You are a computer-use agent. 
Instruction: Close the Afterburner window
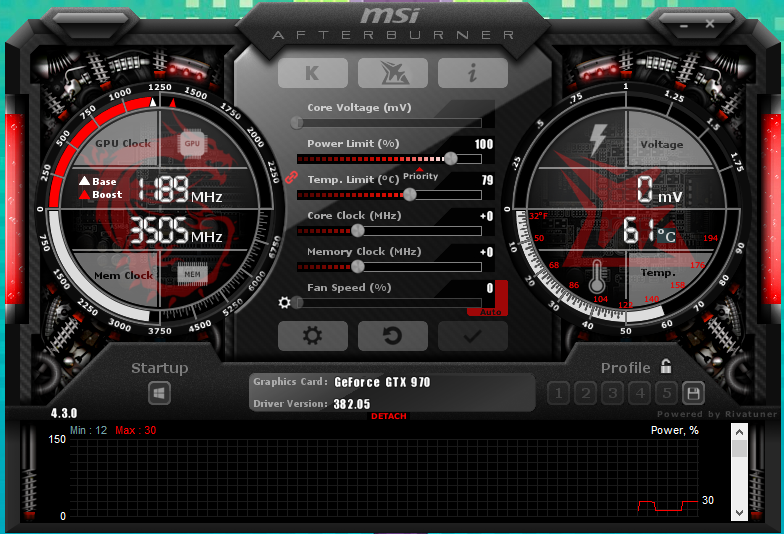coord(710,24)
